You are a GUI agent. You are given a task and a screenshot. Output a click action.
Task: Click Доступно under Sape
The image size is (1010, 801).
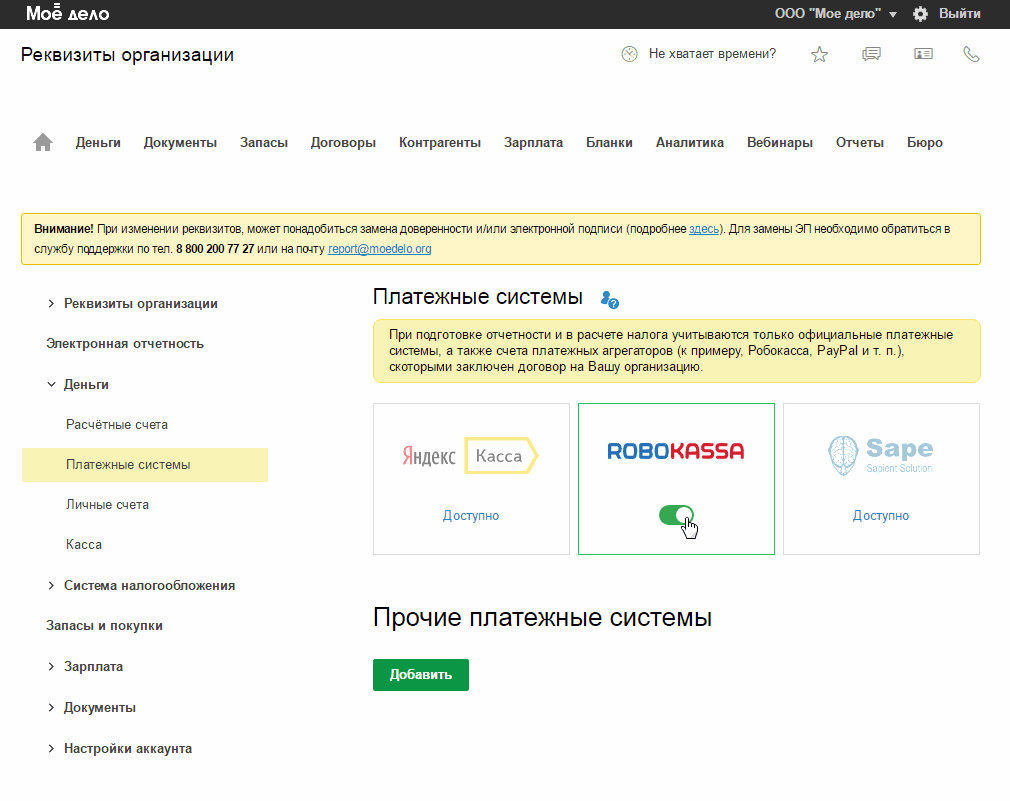click(881, 516)
